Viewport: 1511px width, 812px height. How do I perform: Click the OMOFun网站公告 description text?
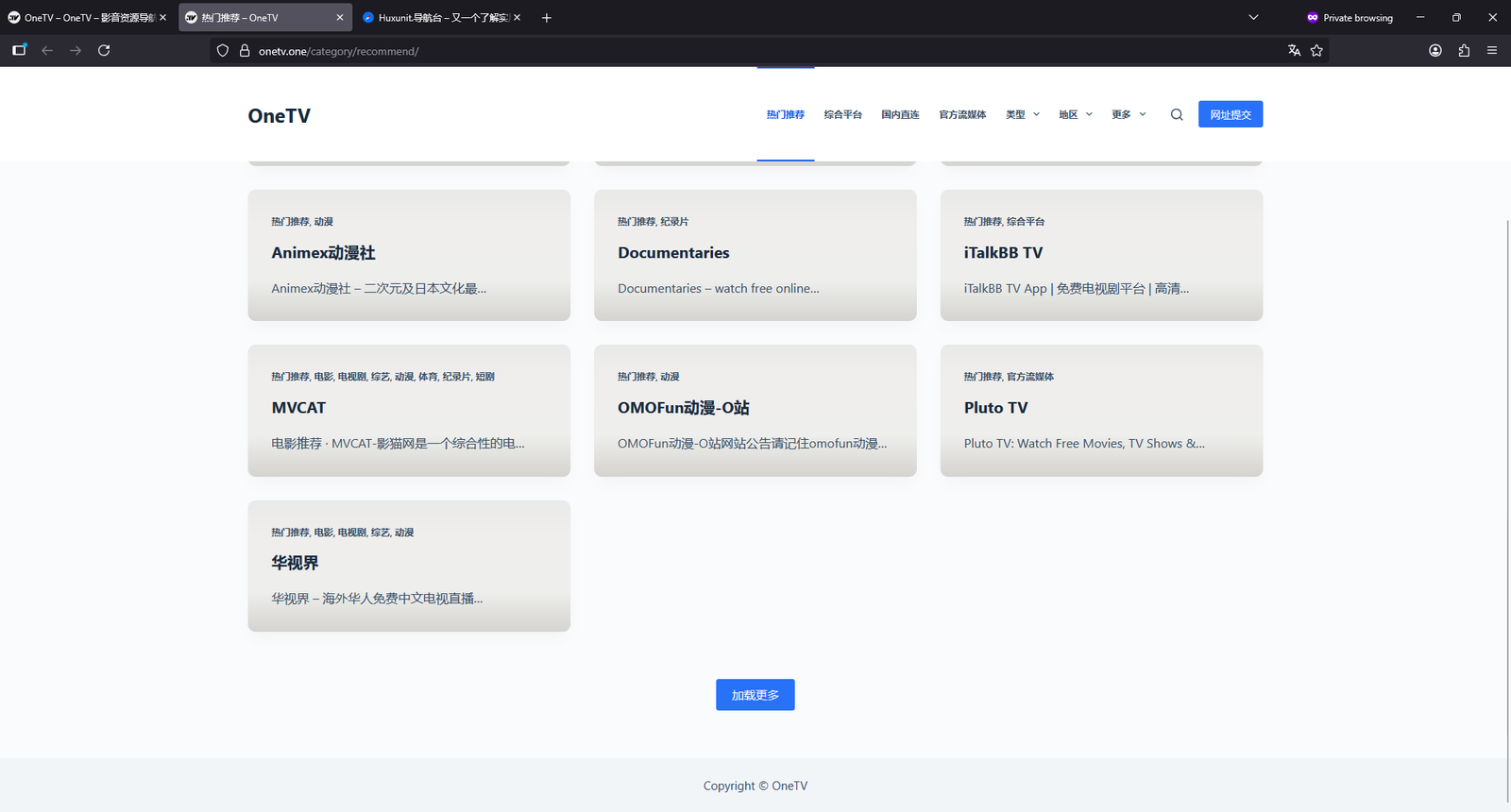click(753, 444)
